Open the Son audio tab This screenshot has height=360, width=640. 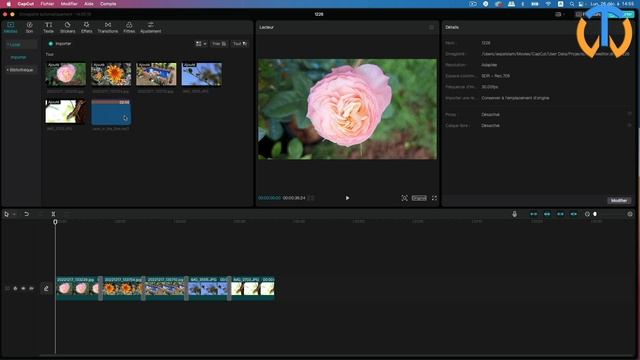29,27
